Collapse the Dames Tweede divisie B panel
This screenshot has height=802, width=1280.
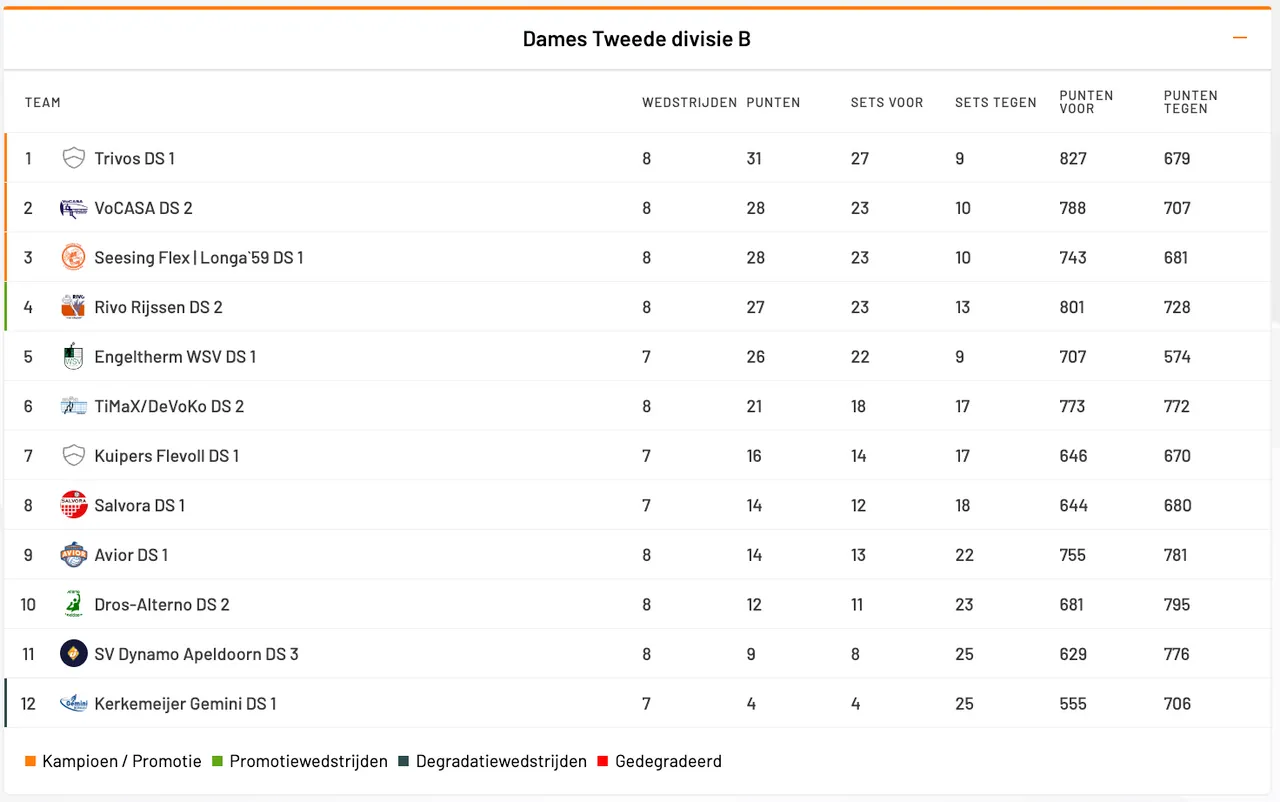1240,38
